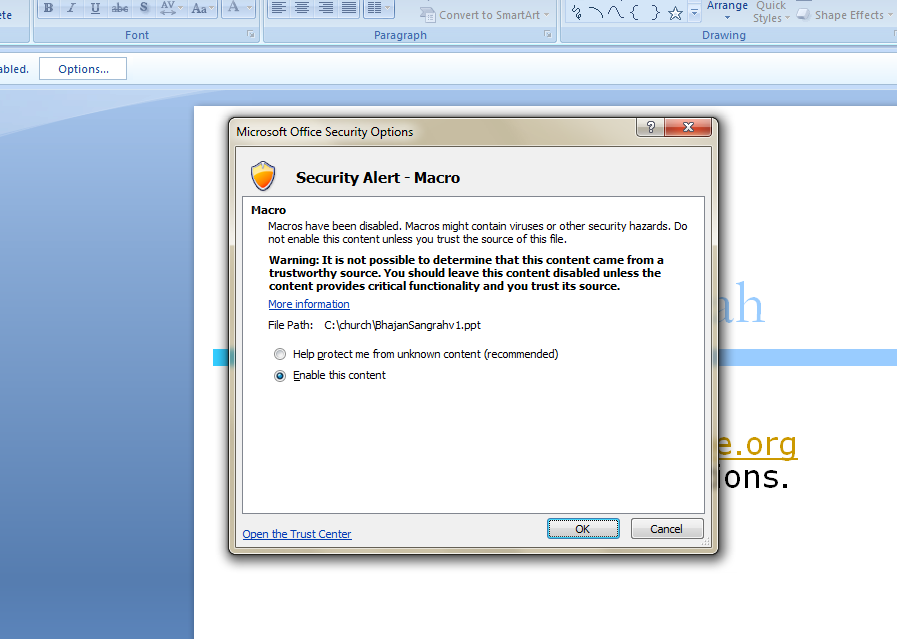Click the 'Paragraph' group label
Viewport: 897px width, 639px height.
400,35
